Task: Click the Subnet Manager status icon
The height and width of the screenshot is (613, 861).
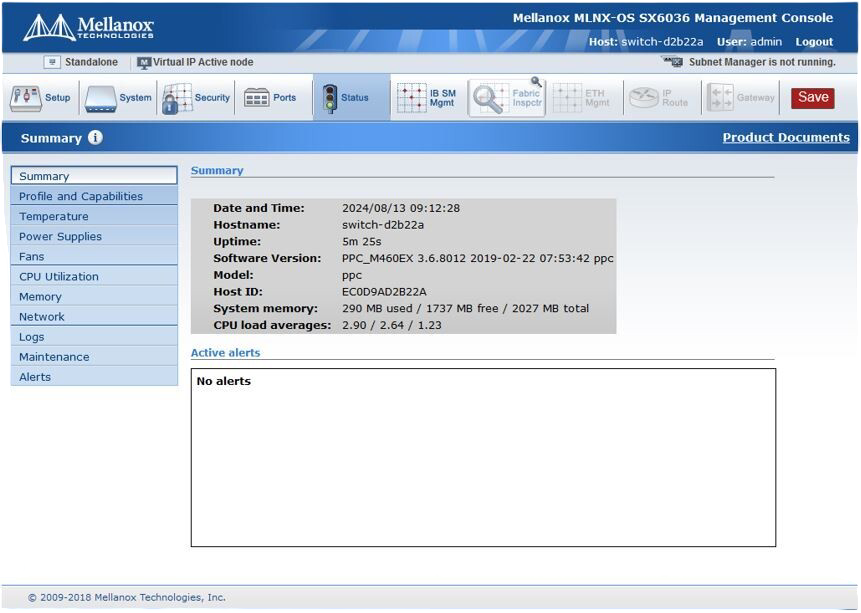Action: (673, 62)
